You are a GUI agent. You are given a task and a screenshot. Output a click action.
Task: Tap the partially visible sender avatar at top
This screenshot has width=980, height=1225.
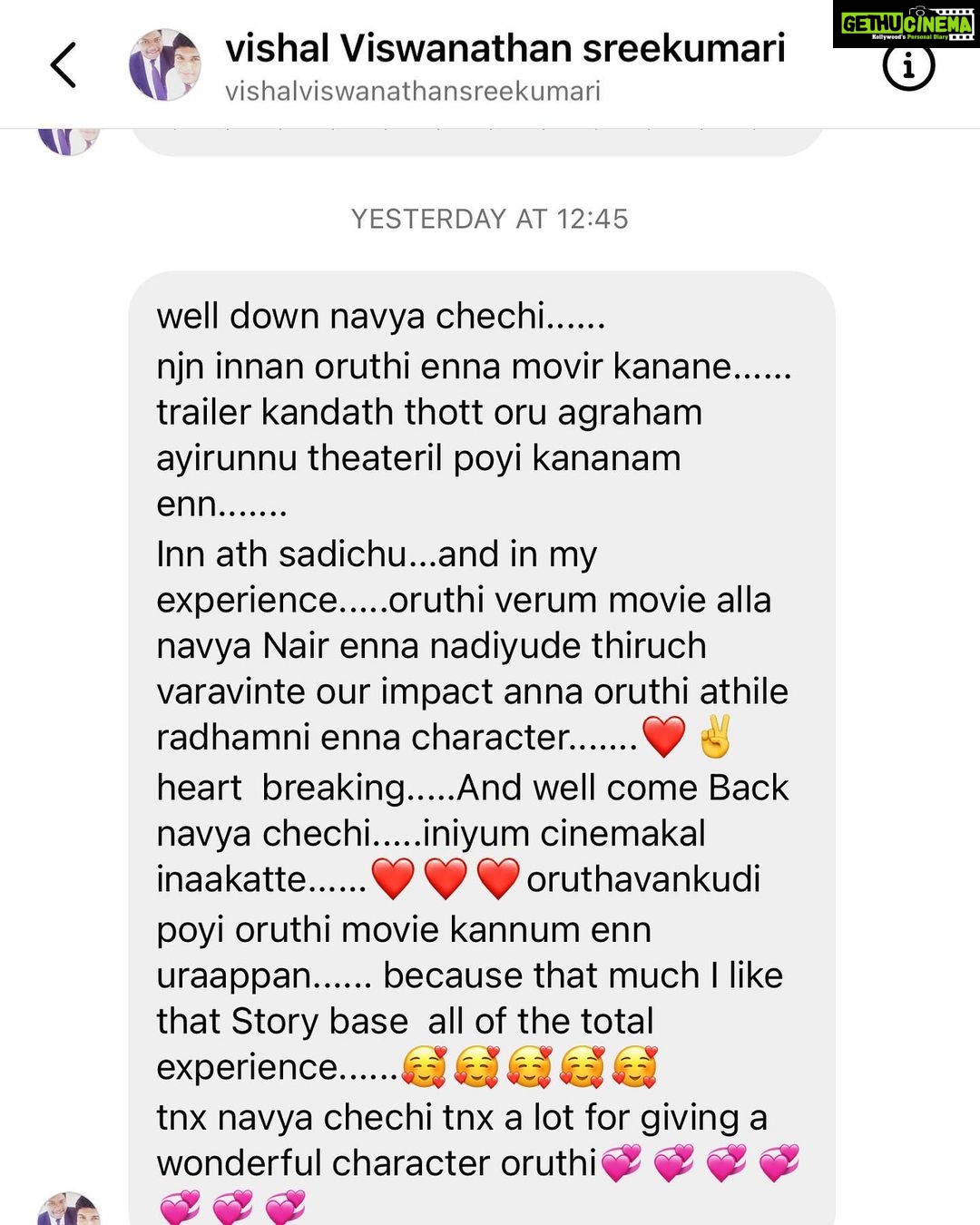(67, 142)
